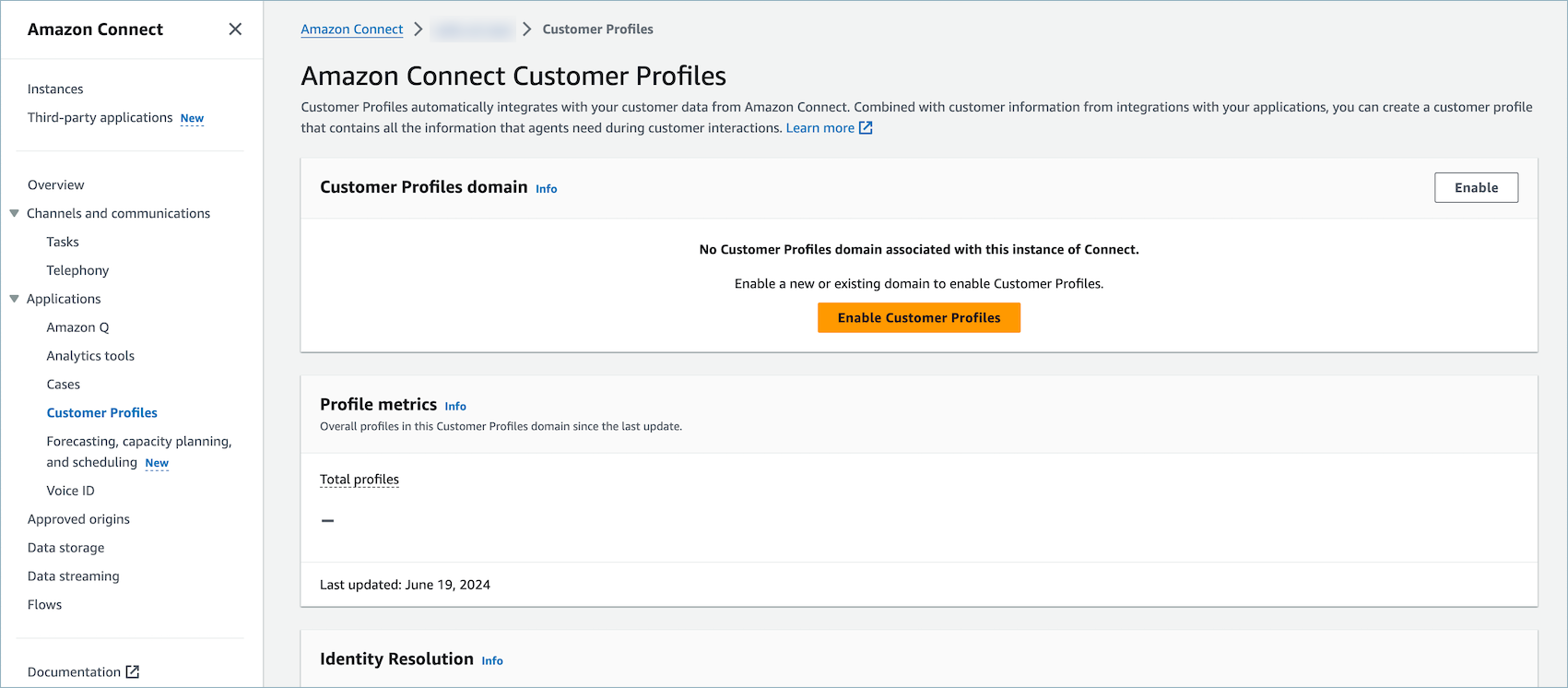Screen dimensions: 1568x688
Task: Open the Learn more link
Action: 819,128
